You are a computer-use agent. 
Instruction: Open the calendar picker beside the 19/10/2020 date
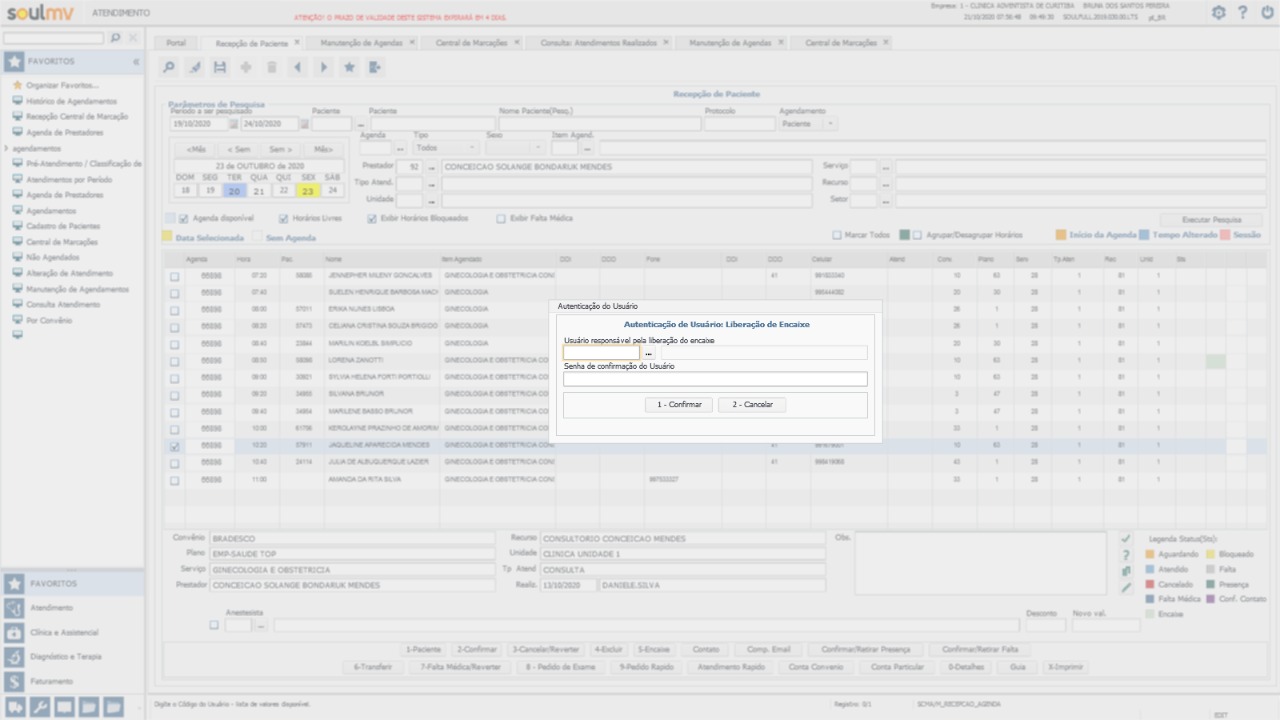pos(233,124)
